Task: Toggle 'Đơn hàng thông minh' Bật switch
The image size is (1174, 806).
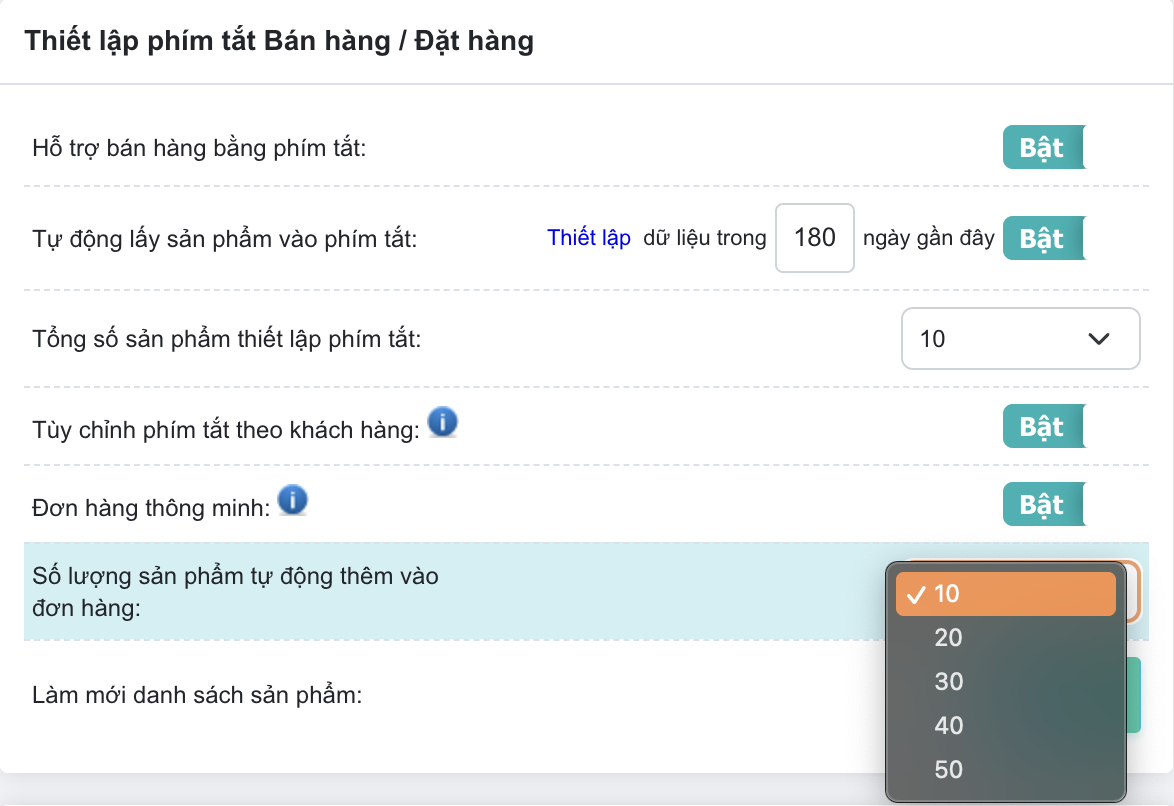Action: [x=1044, y=504]
